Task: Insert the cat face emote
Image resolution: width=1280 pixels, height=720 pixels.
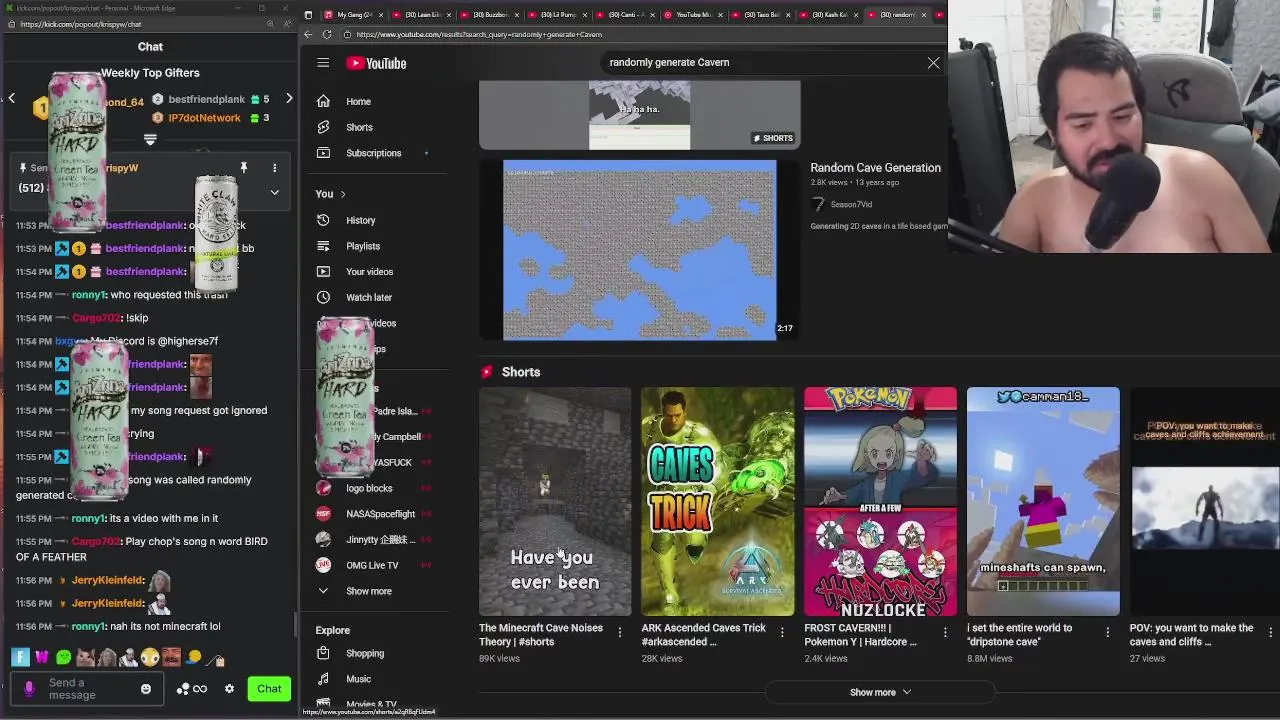Action: point(85,657)
